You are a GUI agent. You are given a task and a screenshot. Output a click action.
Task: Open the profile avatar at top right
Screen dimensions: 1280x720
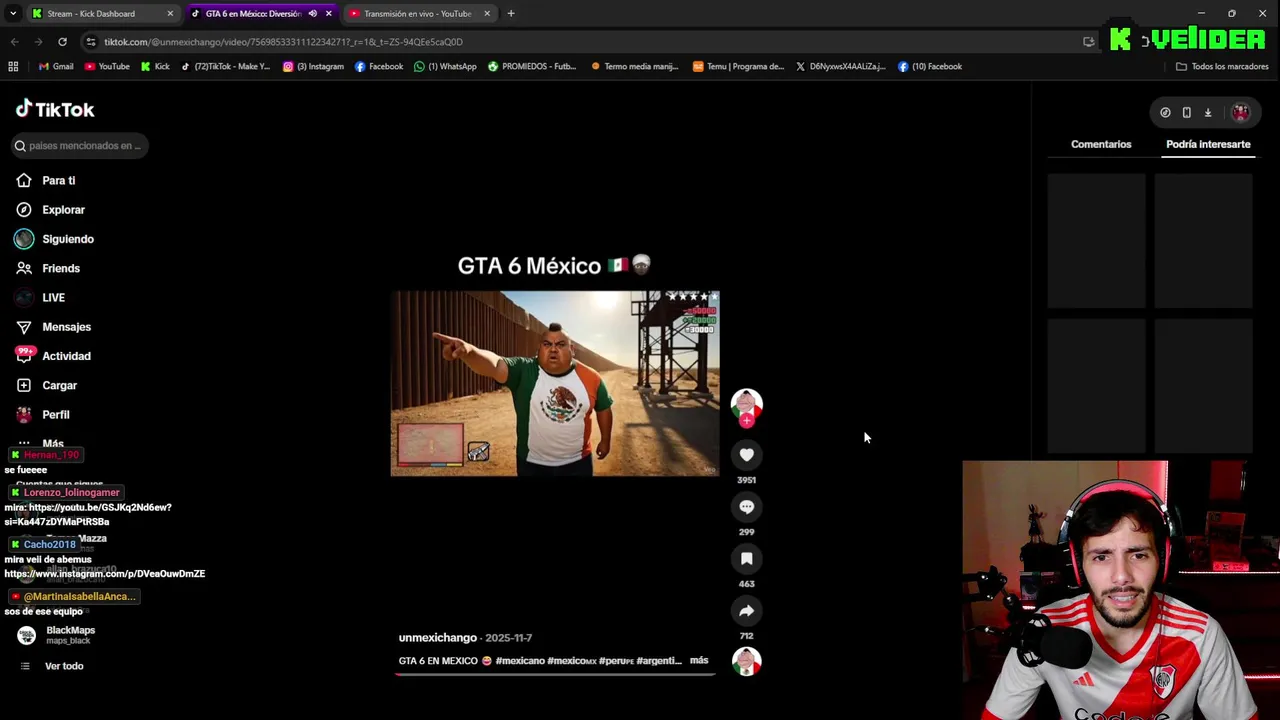[x=1240, y=113]
